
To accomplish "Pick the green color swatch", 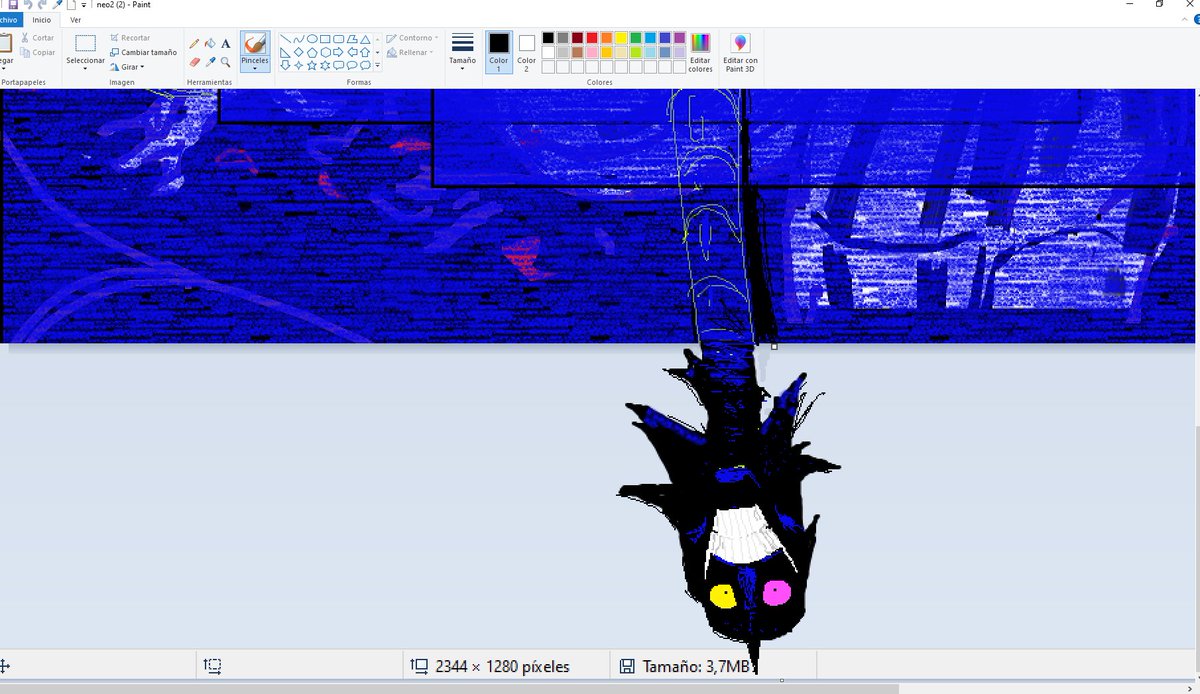I will (x=636, y=38).
